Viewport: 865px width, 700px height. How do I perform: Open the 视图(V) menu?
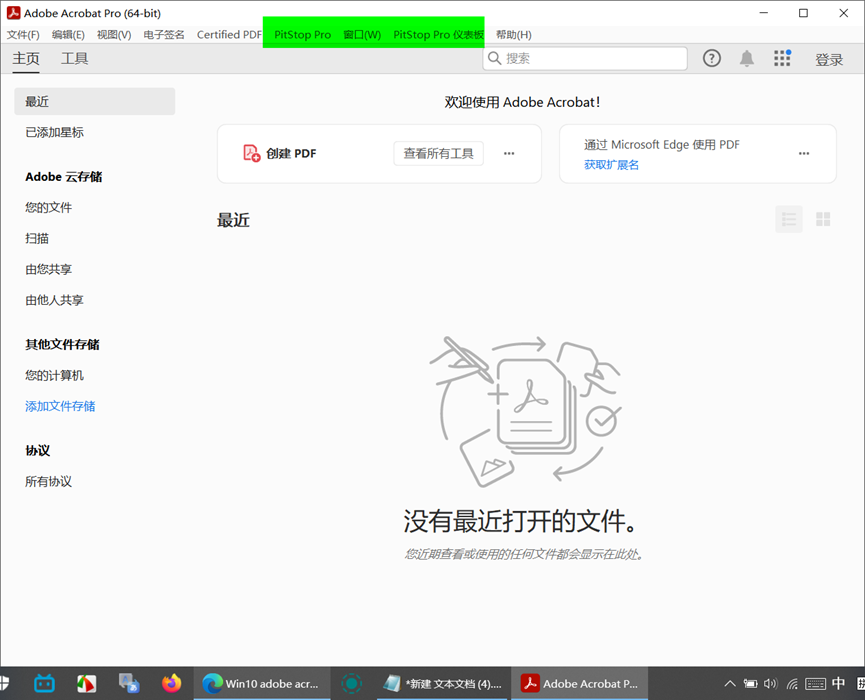tap(114, 35)
